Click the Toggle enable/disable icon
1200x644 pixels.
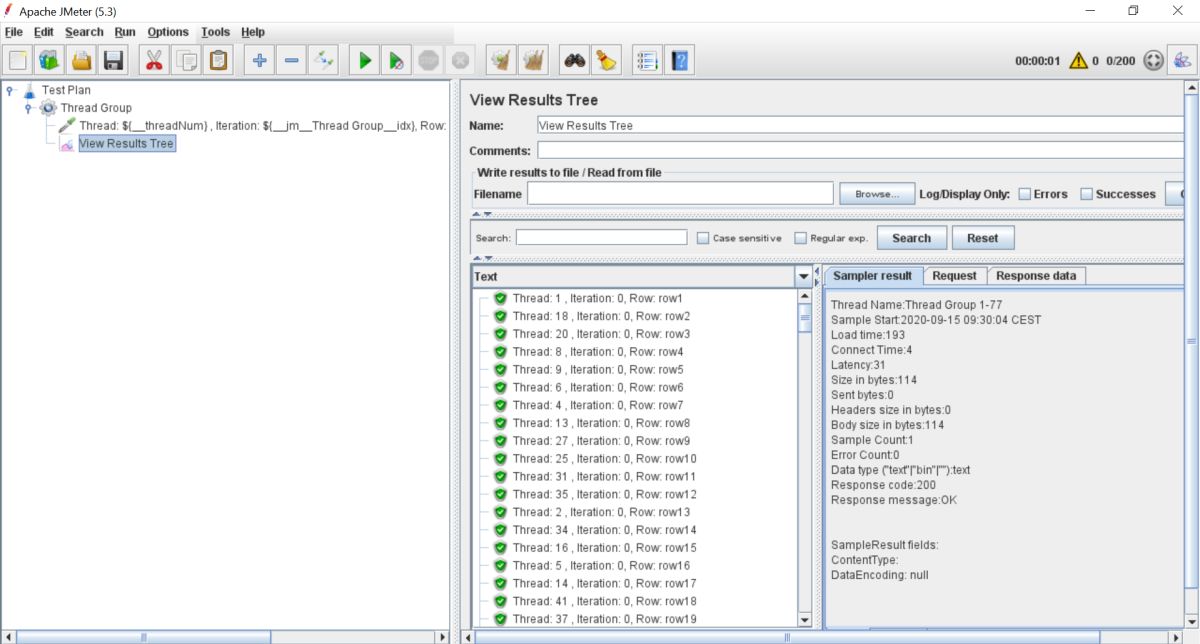point(323,60)
